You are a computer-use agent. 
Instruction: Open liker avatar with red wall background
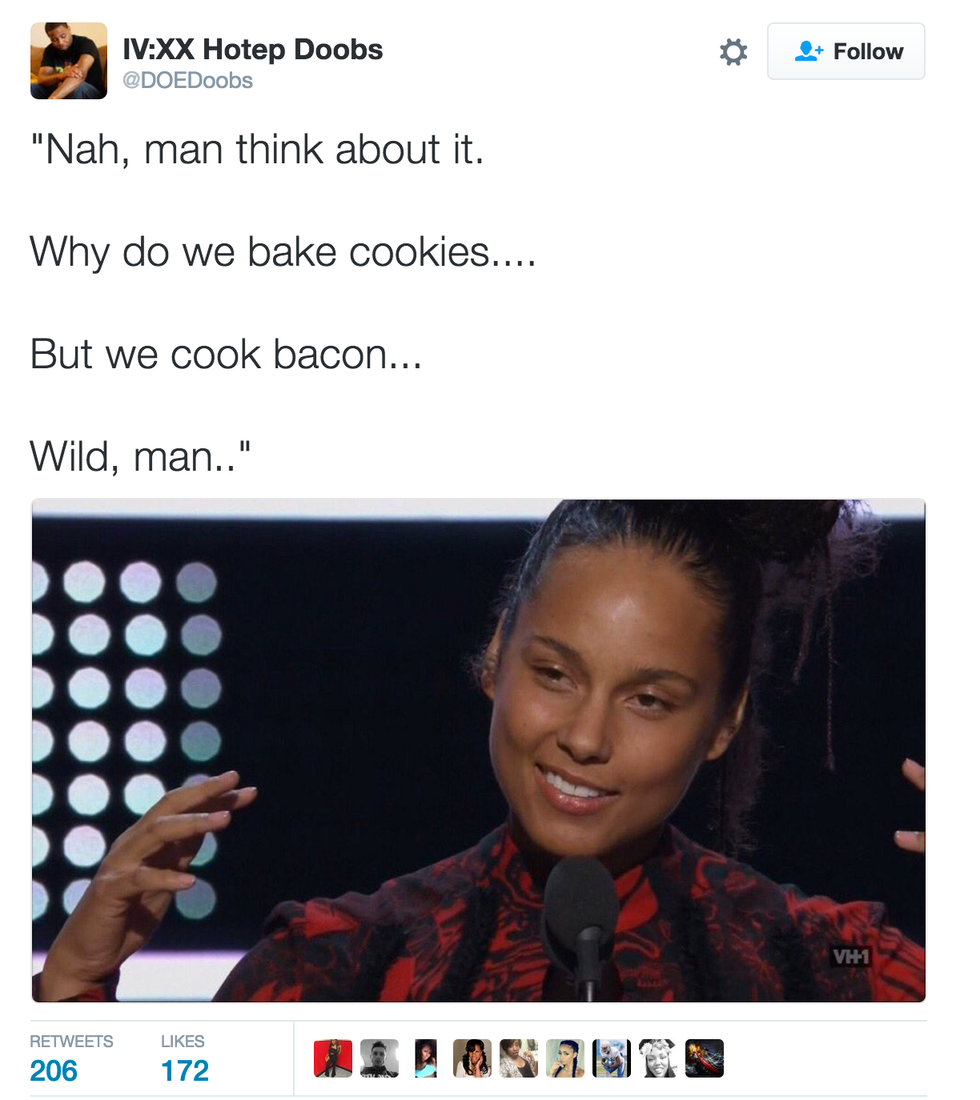pyautogui.click(x=333, y=1058)
